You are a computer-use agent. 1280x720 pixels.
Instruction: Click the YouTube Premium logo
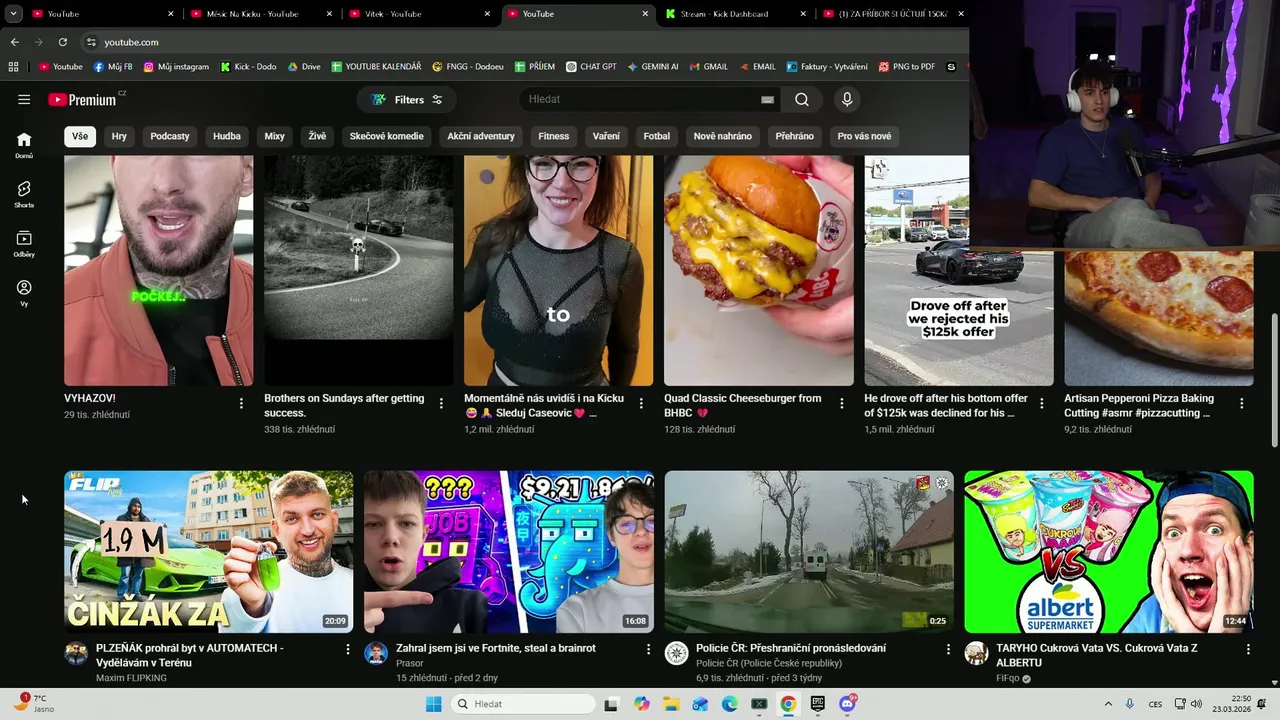pos(82,100)
